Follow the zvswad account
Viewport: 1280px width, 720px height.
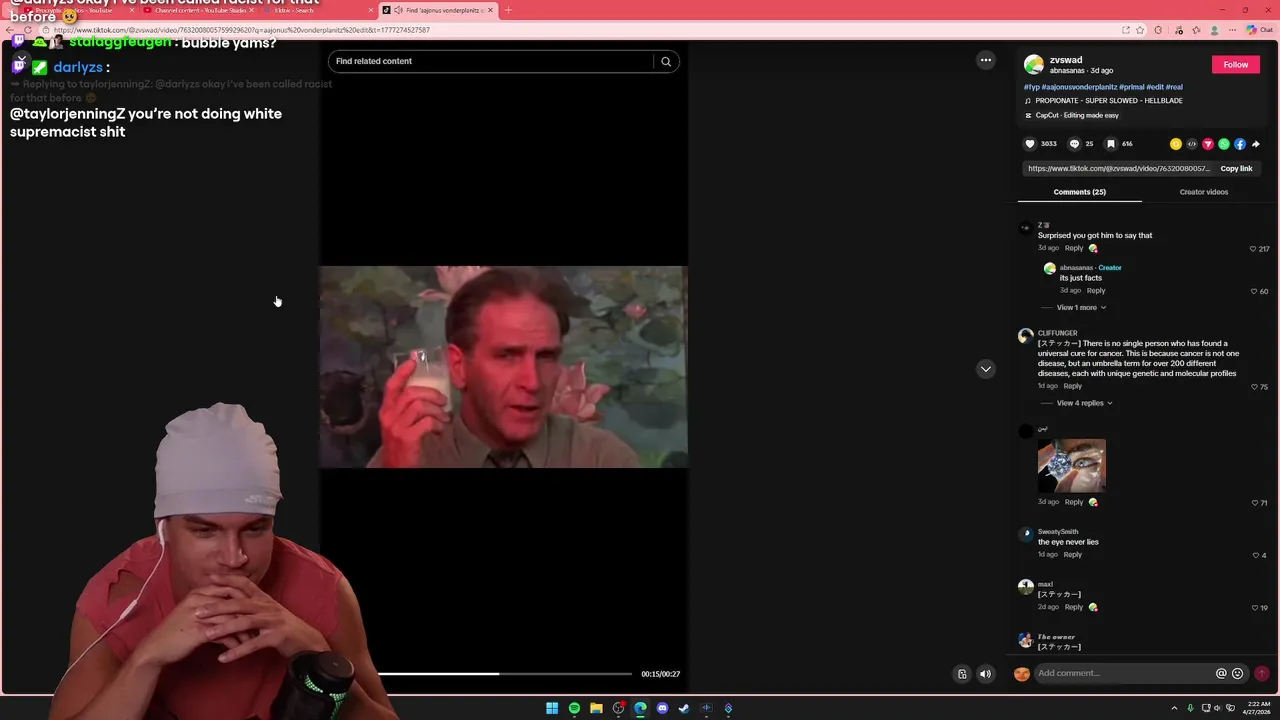(x=1236, y=65)
